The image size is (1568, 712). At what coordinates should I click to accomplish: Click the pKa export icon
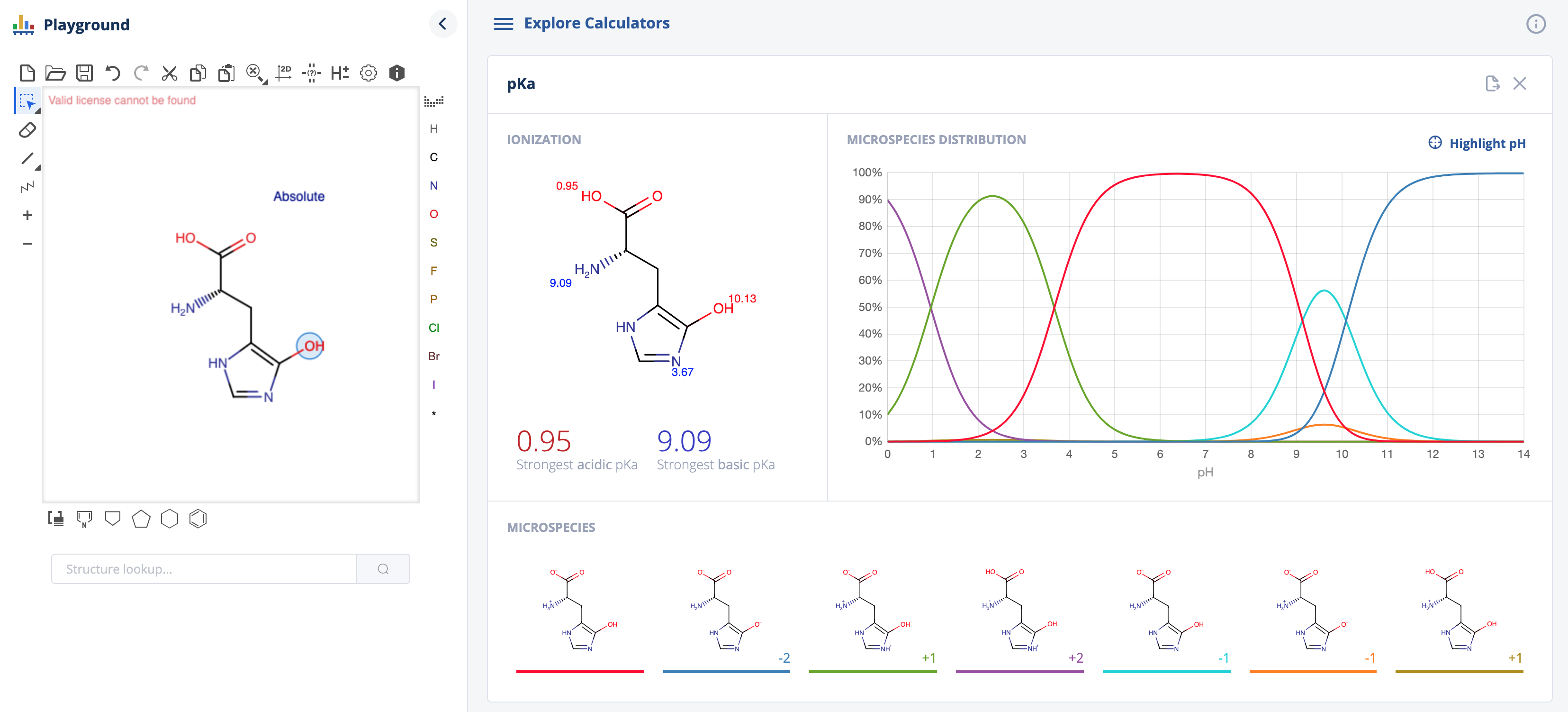1492,83
